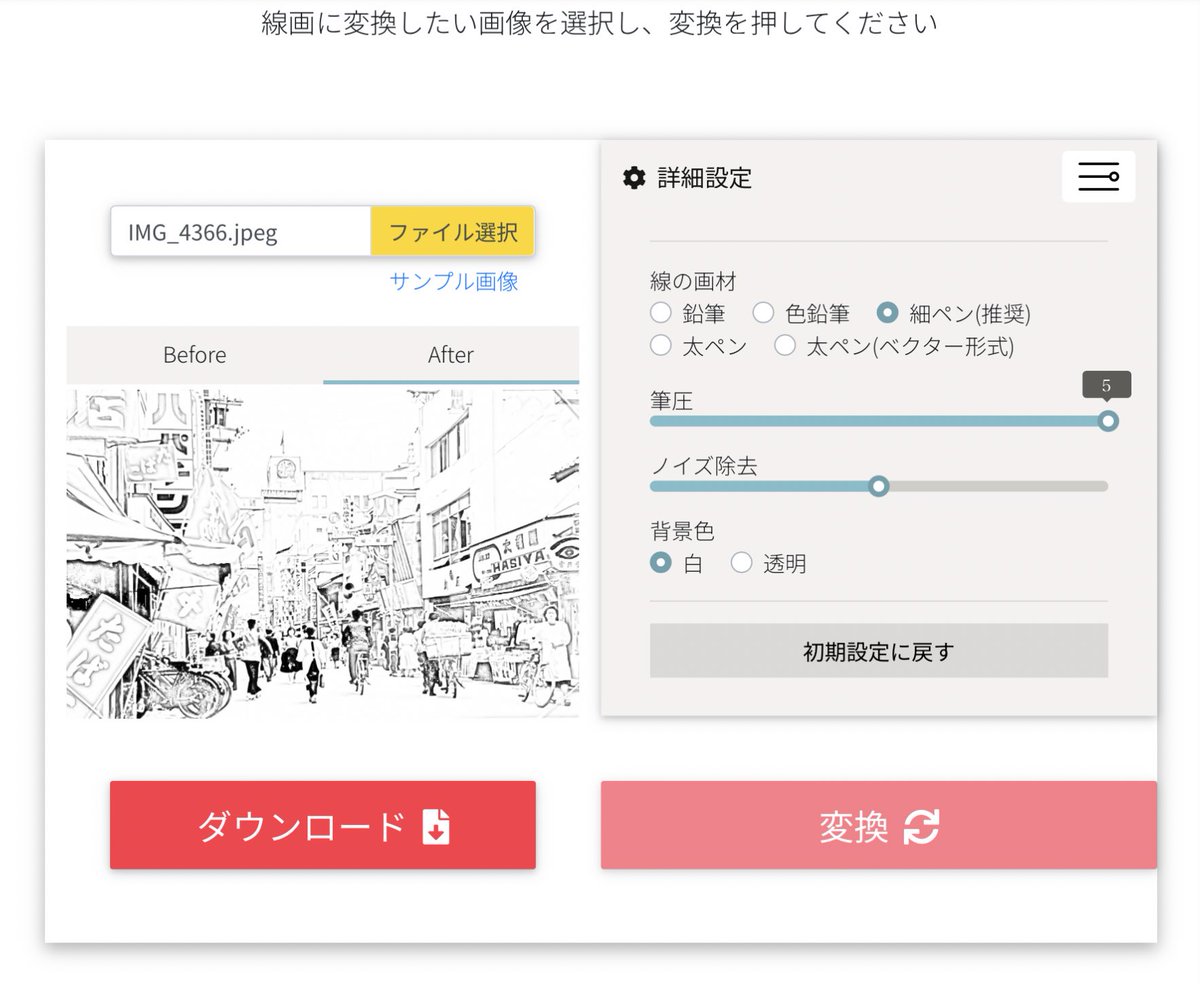Toggle the settings panel slider icon button

click(x=1098, y=177)
